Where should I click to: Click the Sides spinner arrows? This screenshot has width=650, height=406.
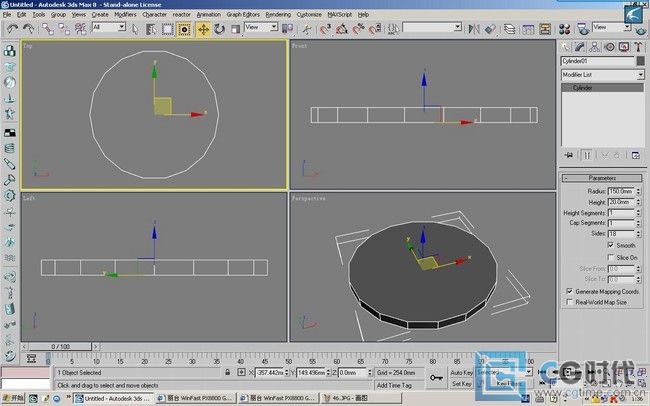638,234
